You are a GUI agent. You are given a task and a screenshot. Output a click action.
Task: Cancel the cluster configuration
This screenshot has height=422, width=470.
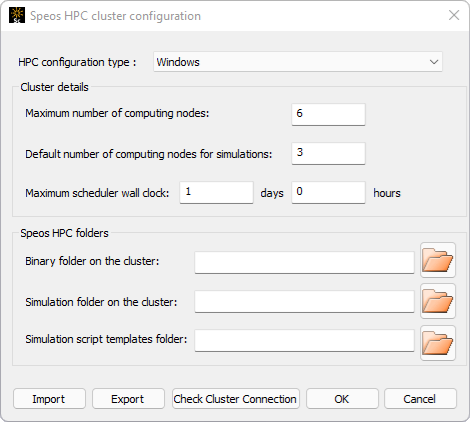tap(420, 399)
